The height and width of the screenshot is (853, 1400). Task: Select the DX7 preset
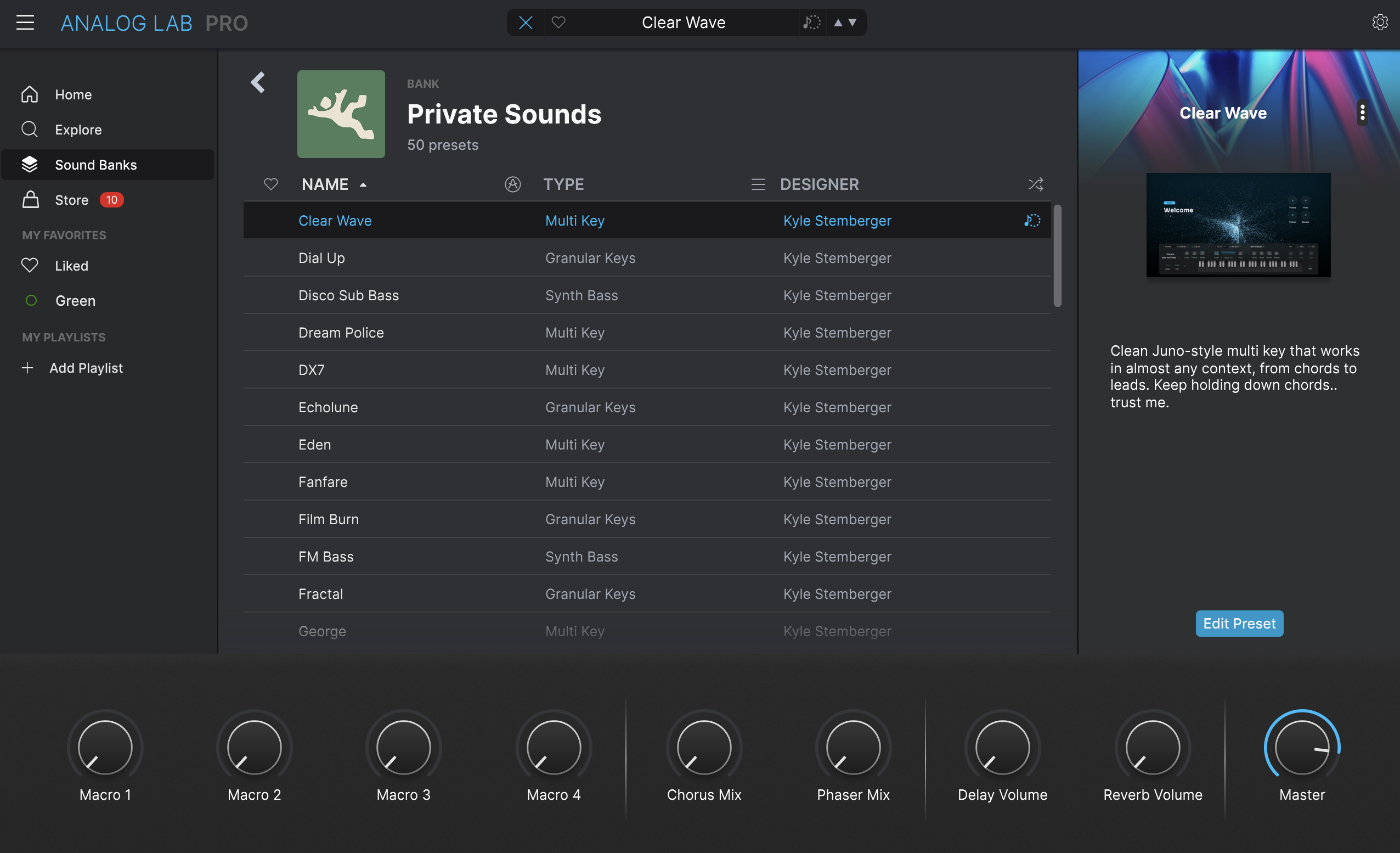(x=647, y=370)
